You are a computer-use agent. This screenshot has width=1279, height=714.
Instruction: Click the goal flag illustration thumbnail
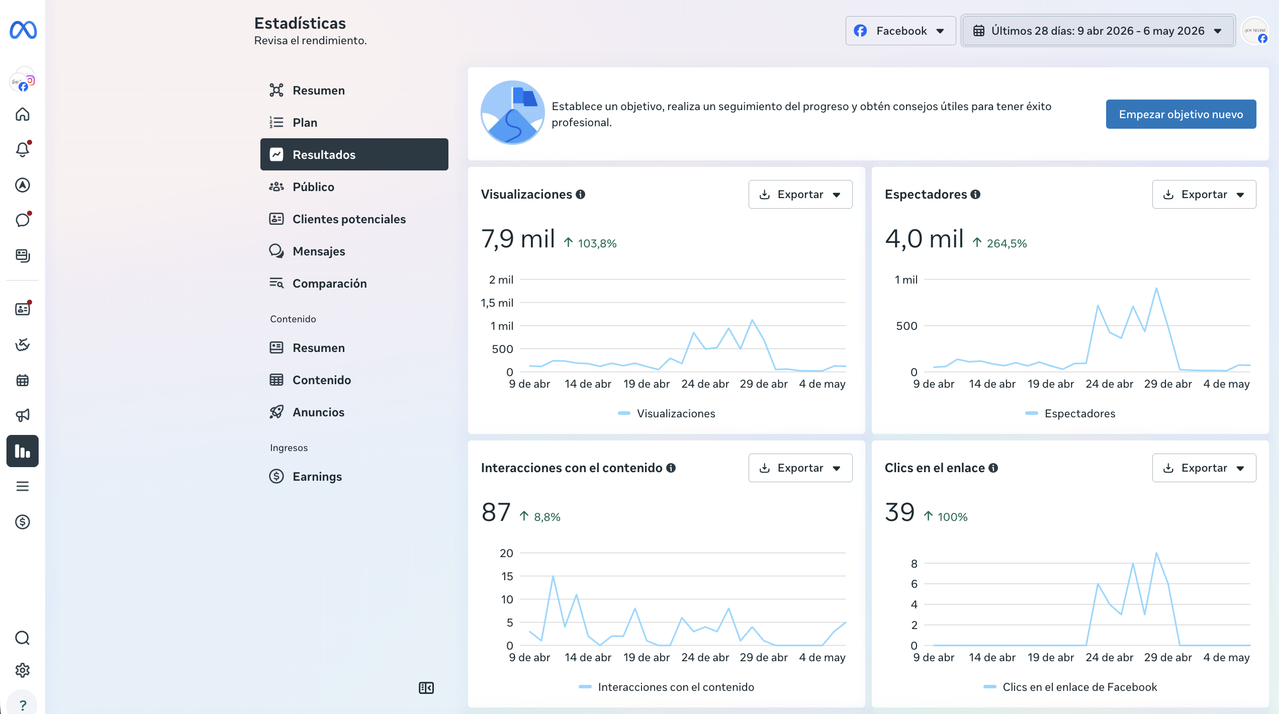click(x=512, y=113)
